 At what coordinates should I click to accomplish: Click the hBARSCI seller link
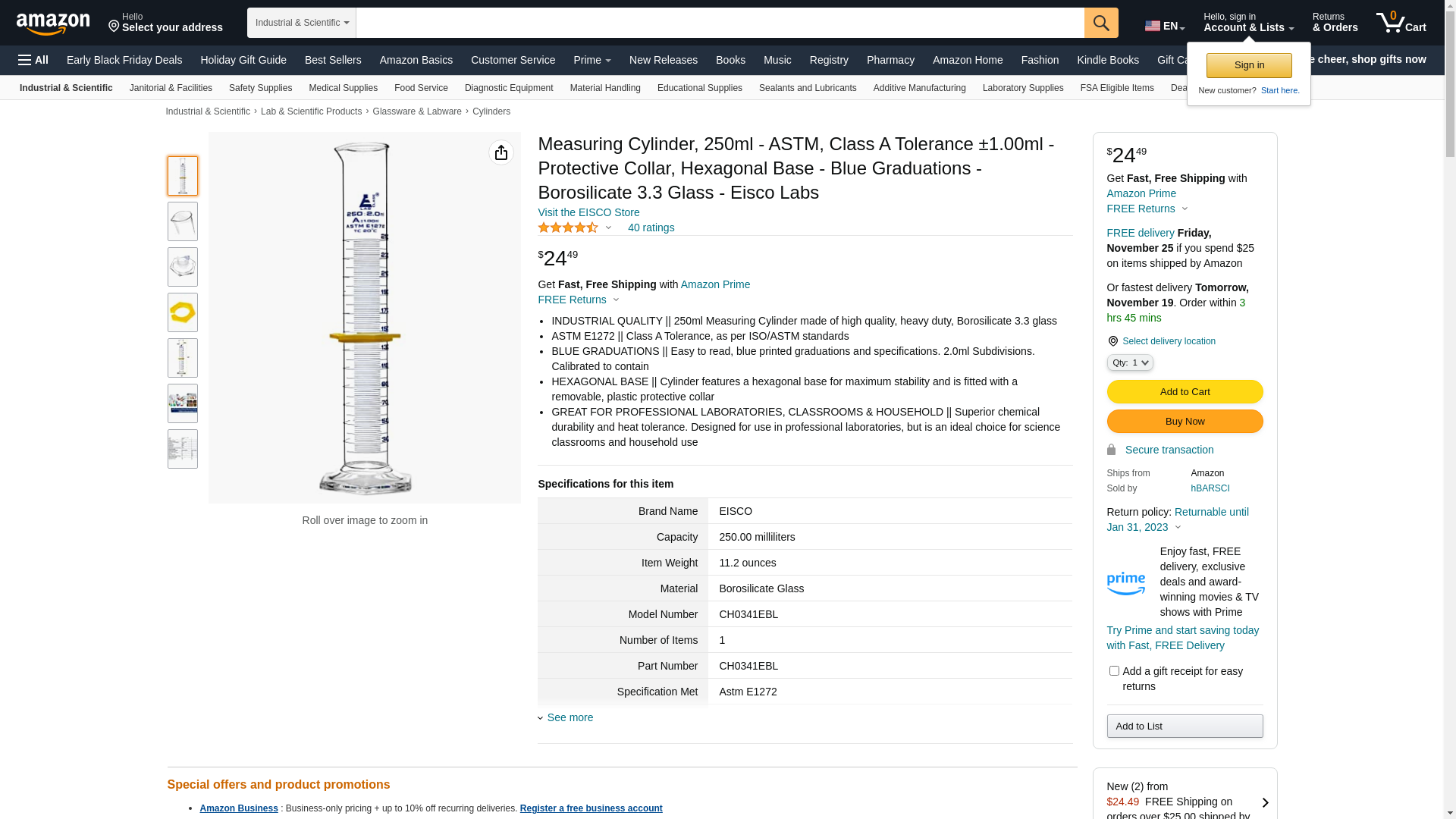1210,488
